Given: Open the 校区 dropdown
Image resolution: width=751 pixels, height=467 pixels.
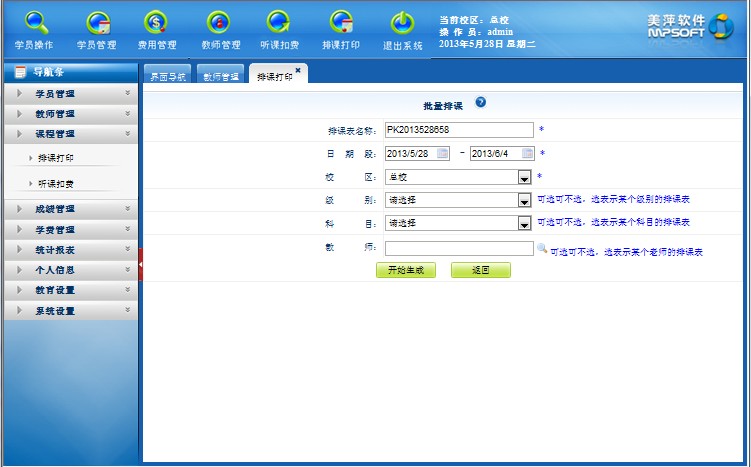Looking at the screenshot, I should 524,177.
